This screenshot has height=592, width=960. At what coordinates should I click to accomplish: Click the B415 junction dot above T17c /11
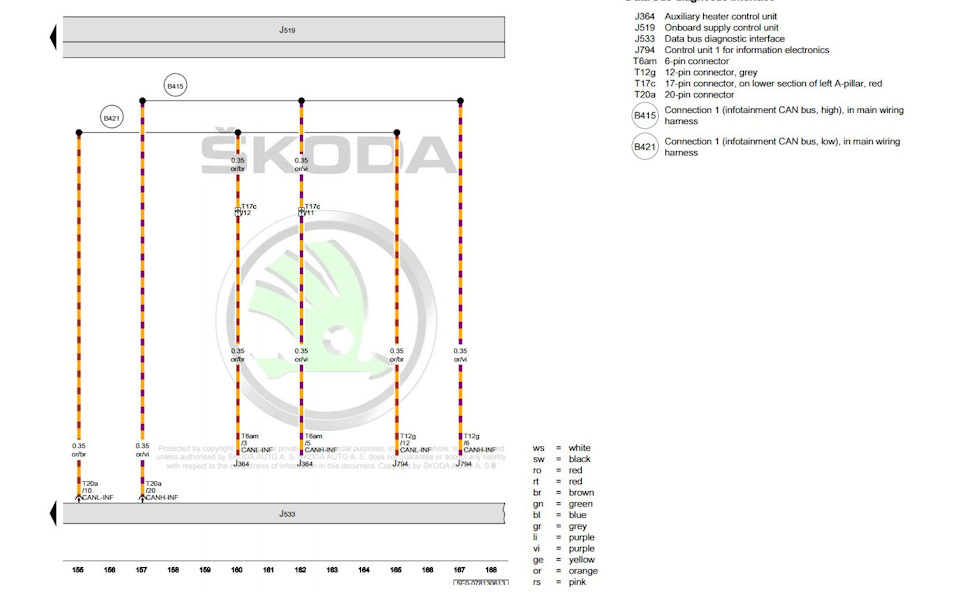coord(301,100)
